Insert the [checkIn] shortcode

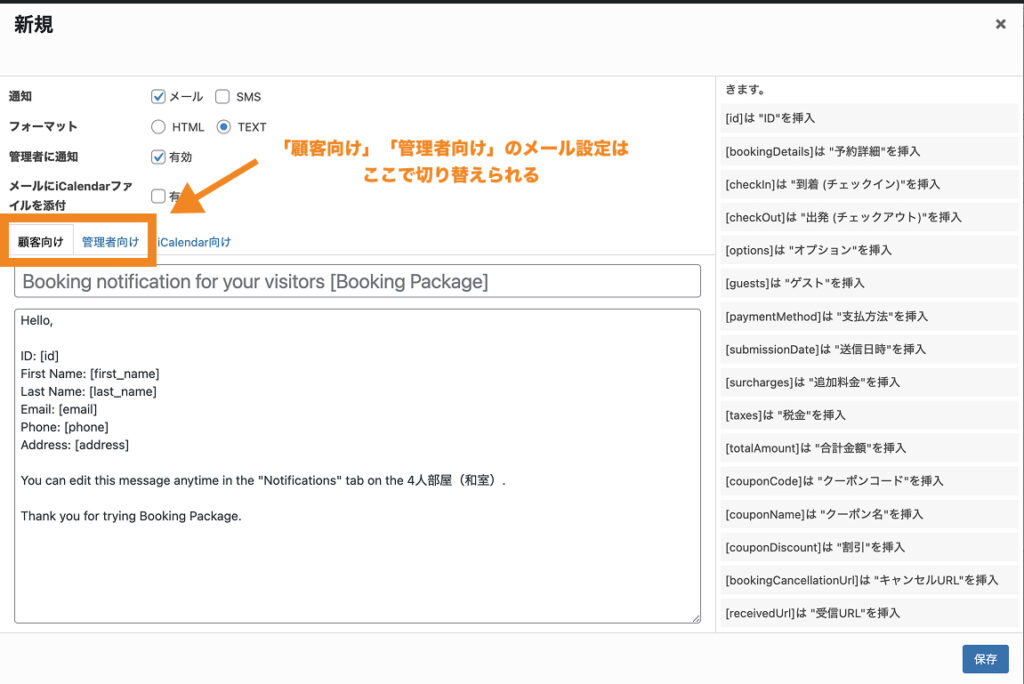coord(868,184)
